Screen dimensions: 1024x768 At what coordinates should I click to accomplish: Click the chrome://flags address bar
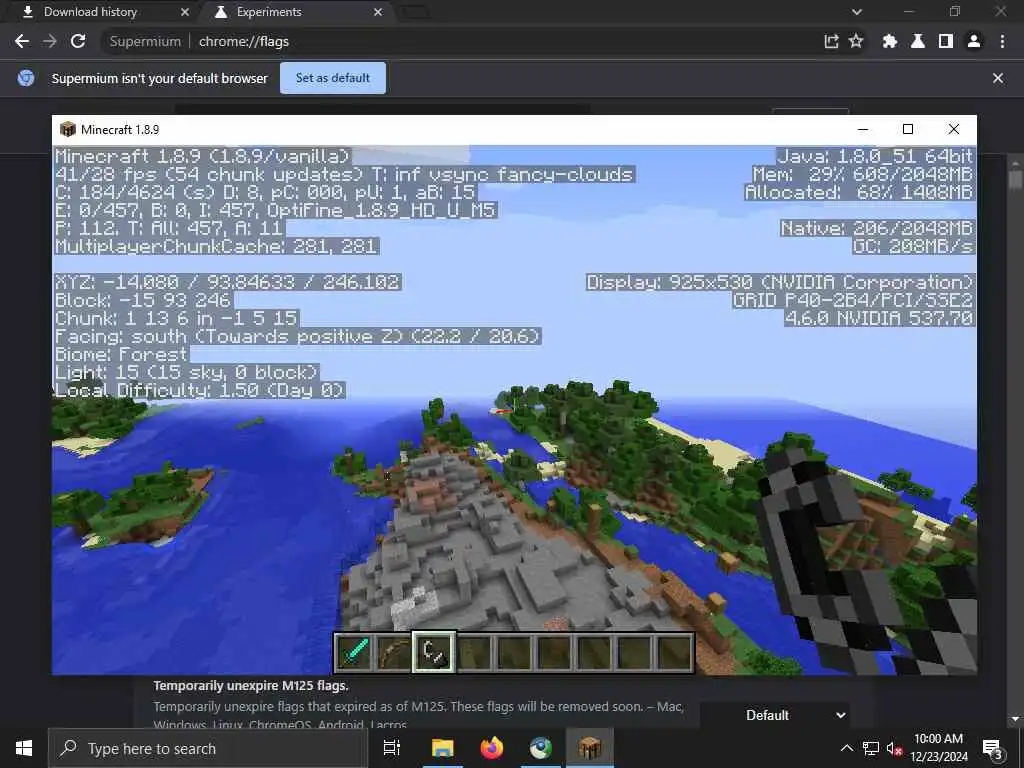(457, 41)
